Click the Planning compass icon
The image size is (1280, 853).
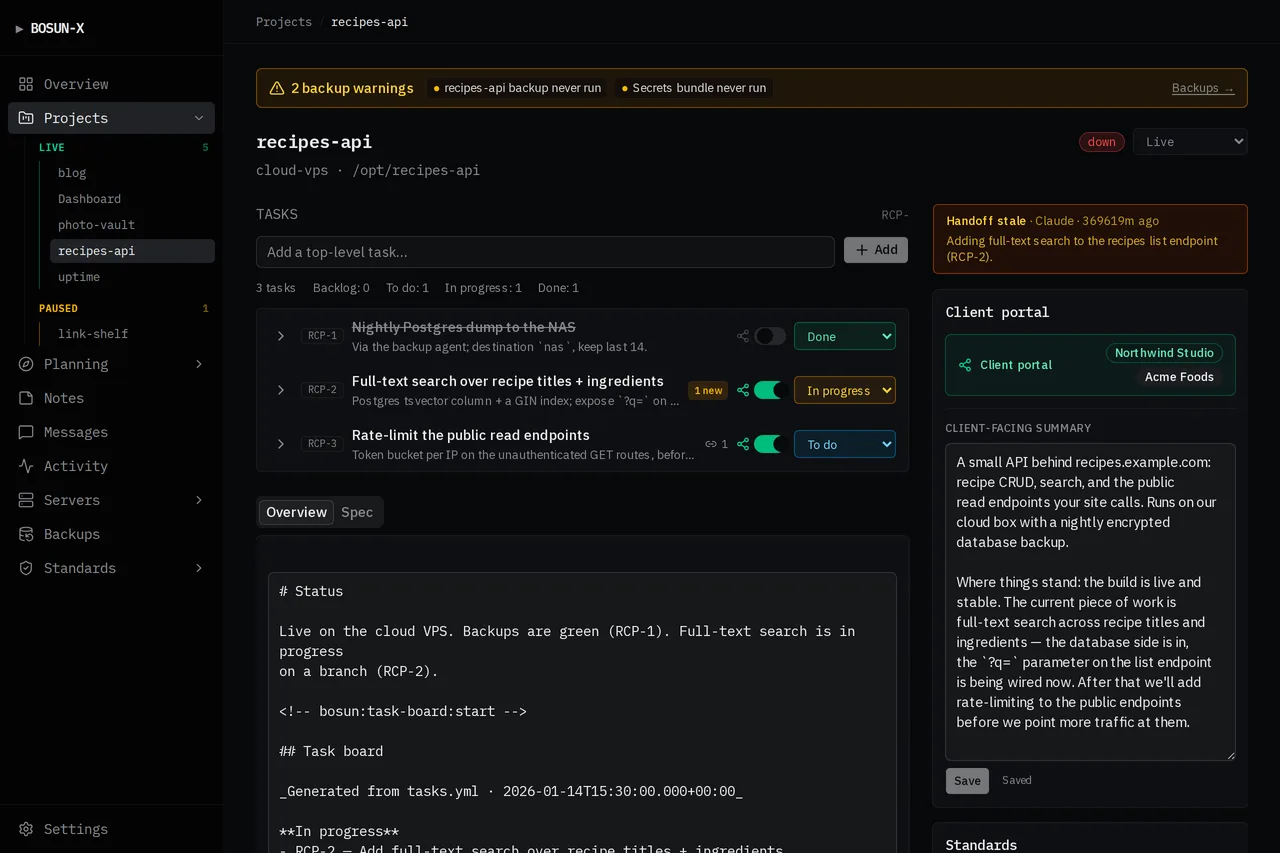(x=26, y=364)
